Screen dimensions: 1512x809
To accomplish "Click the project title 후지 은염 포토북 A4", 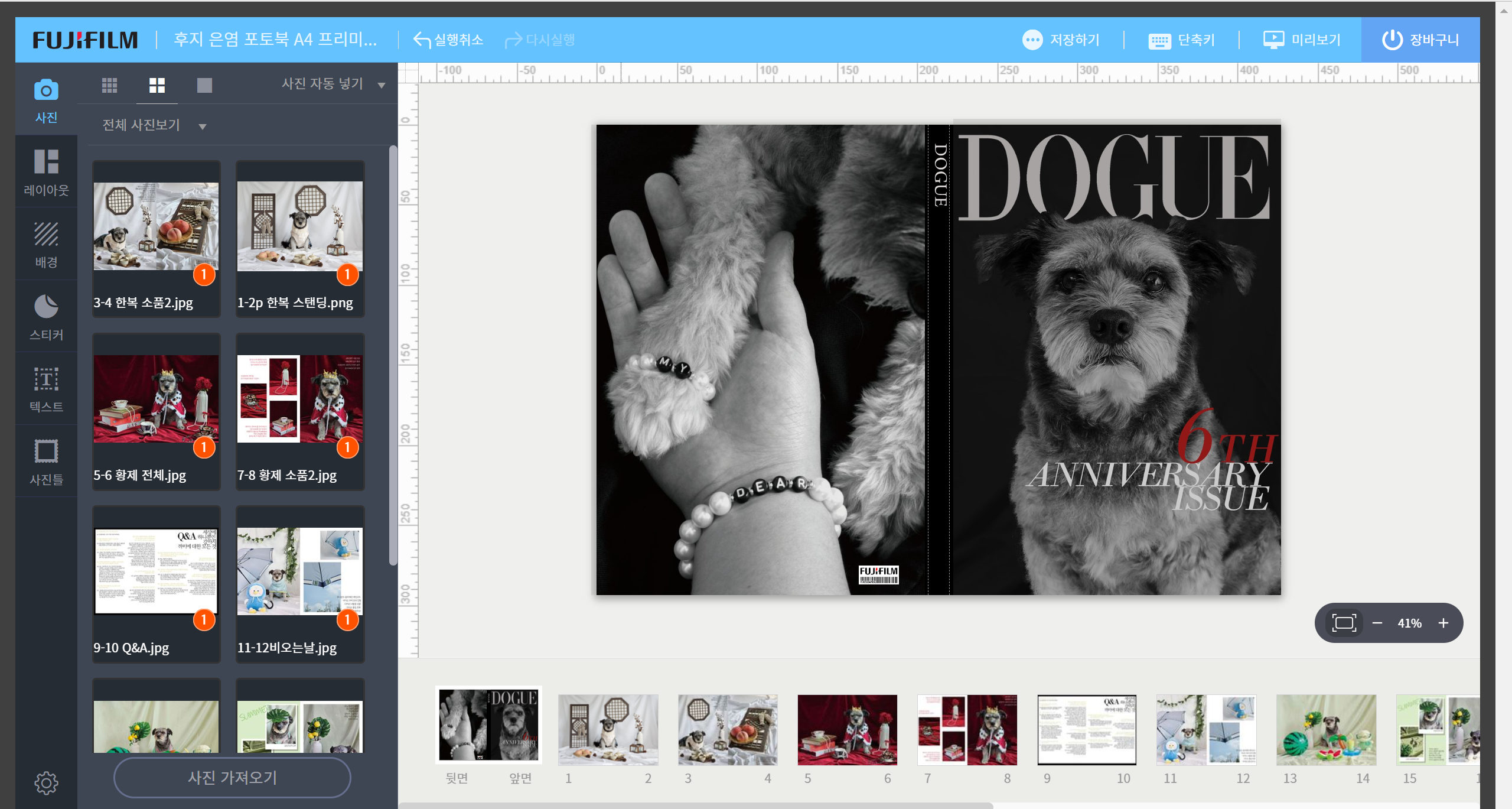I will pyautogui.click(x=275, y=40).
